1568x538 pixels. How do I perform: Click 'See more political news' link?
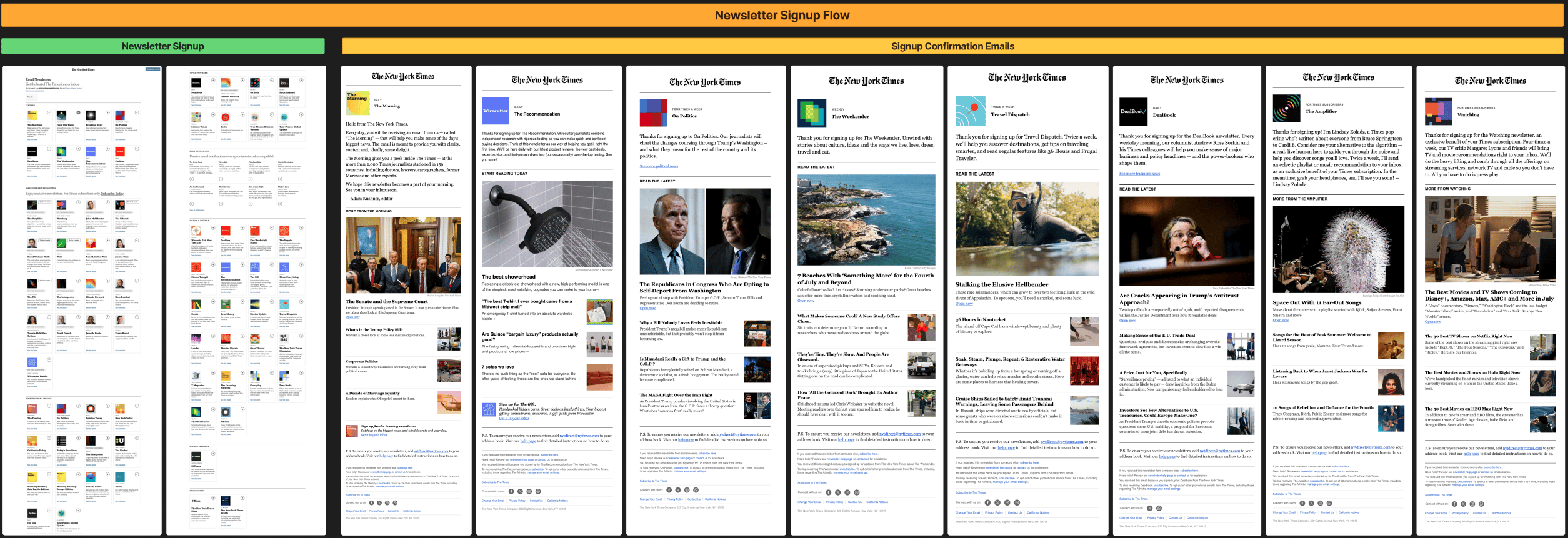659,166
